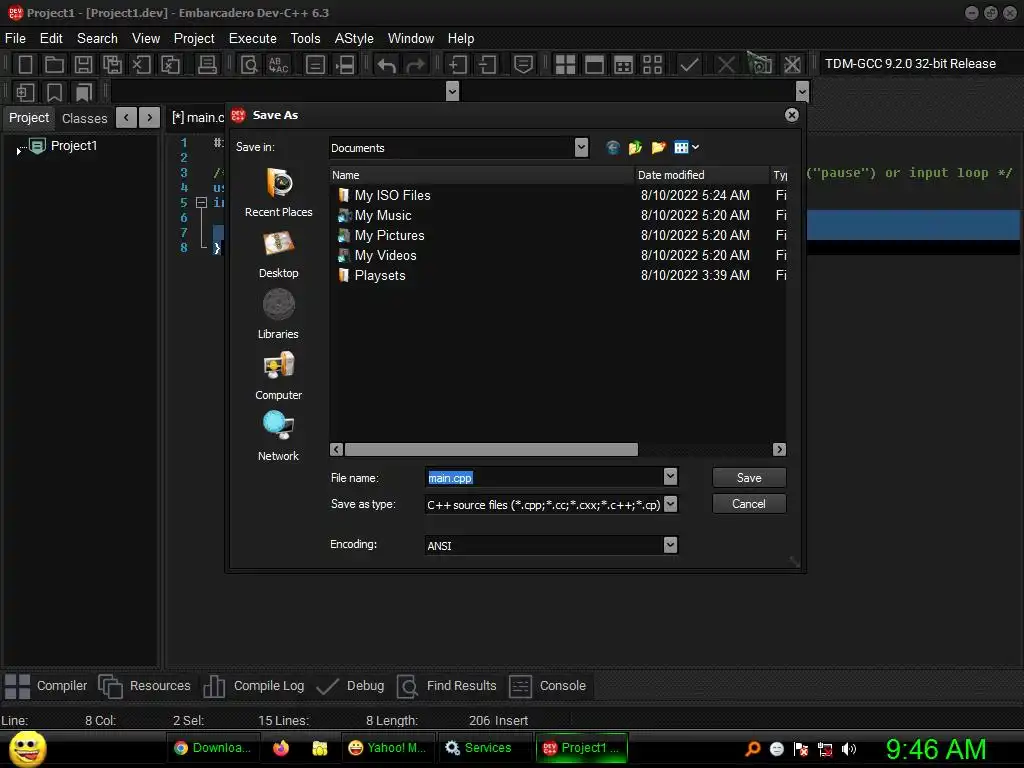Expand the Project1 tree node
Viewport: 1024px width, 768px height.
[18, 150]
